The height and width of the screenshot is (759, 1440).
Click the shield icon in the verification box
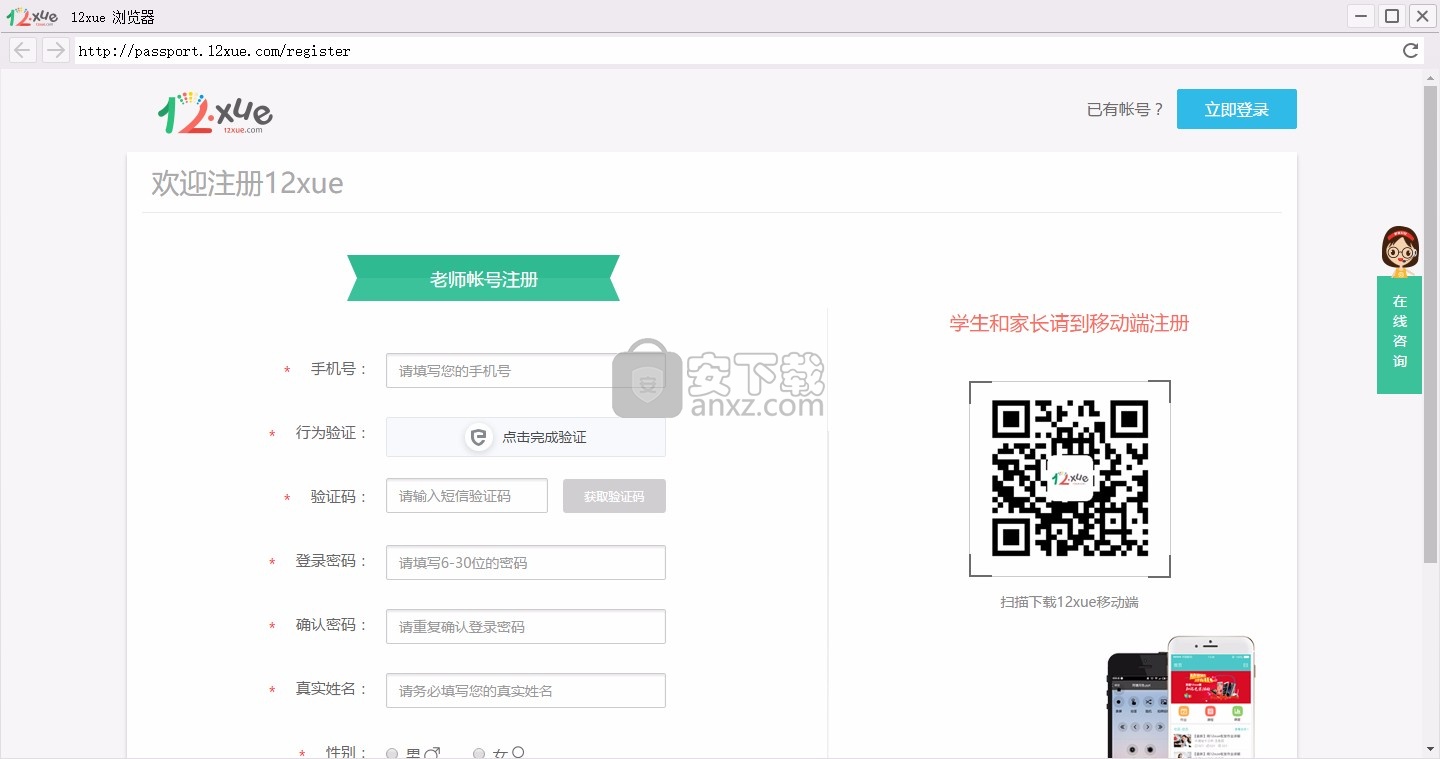[479, 437]
